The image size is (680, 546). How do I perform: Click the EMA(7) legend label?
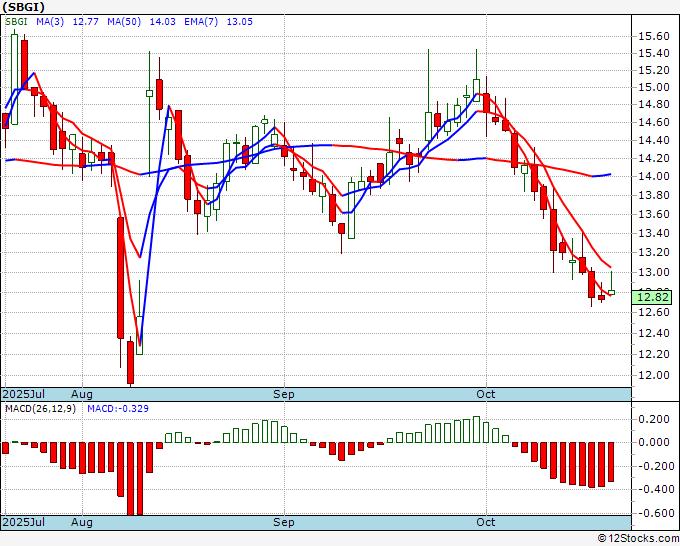coord(201,22)
